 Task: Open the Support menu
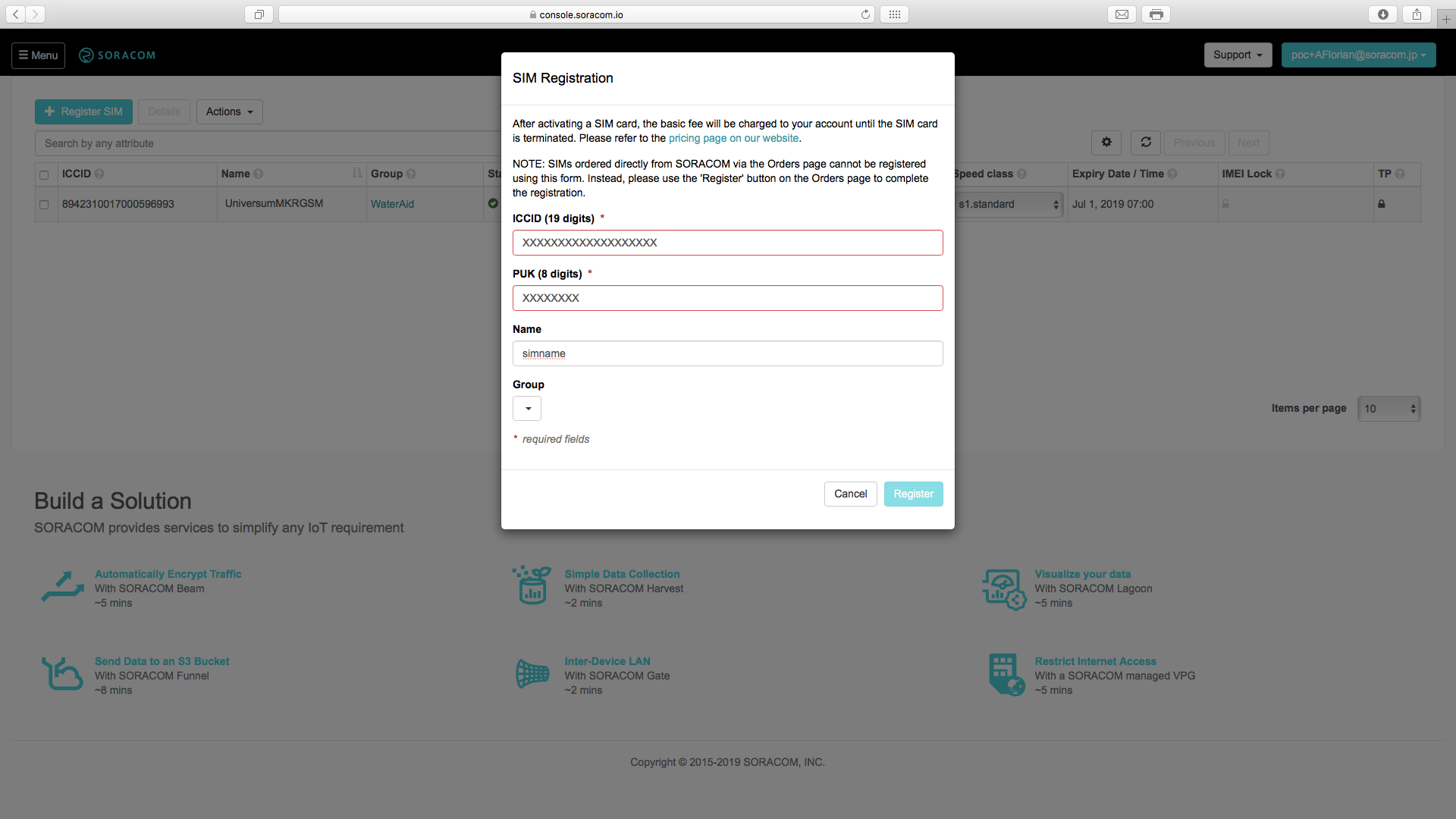point(1238,55)
